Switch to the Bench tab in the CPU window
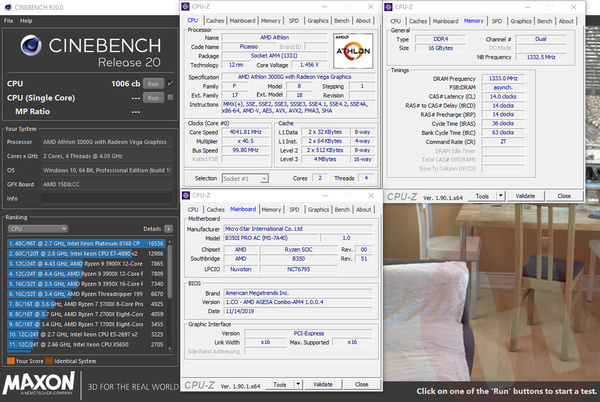The width and height of the screenshot is (600, 402). point(342,21)
